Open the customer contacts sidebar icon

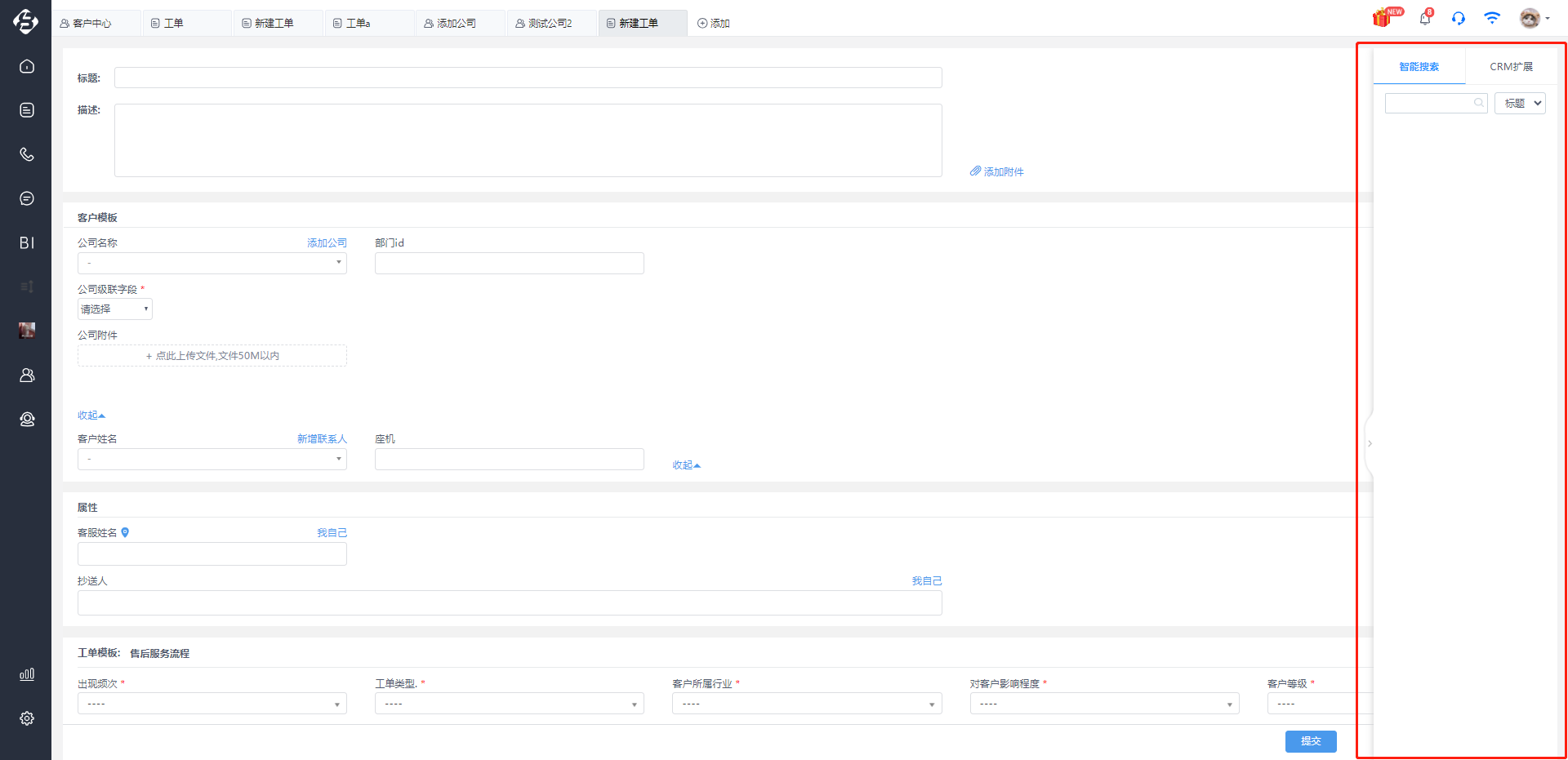27,375
